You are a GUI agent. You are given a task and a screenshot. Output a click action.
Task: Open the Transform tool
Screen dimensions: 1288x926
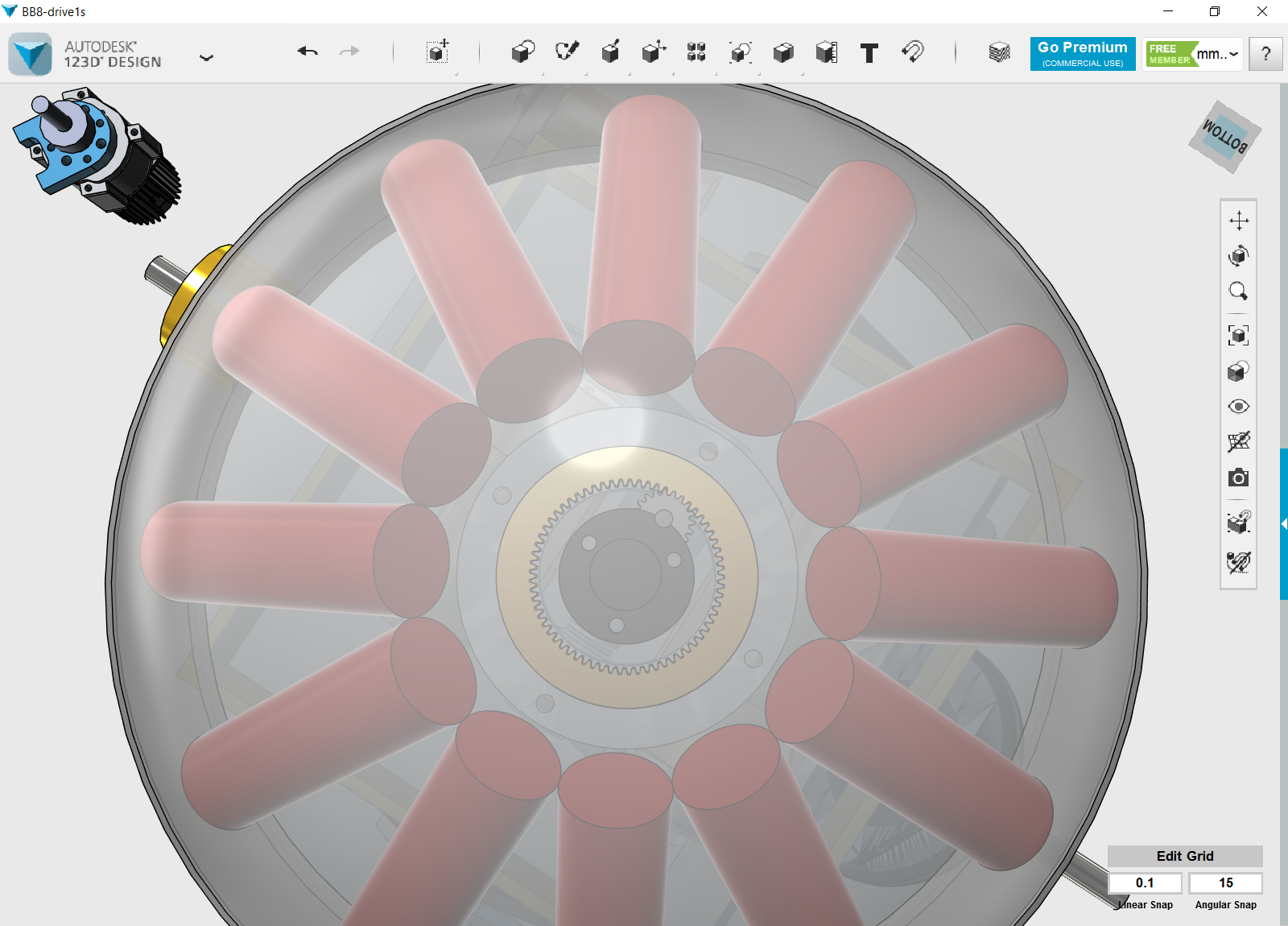click(437, 52)
